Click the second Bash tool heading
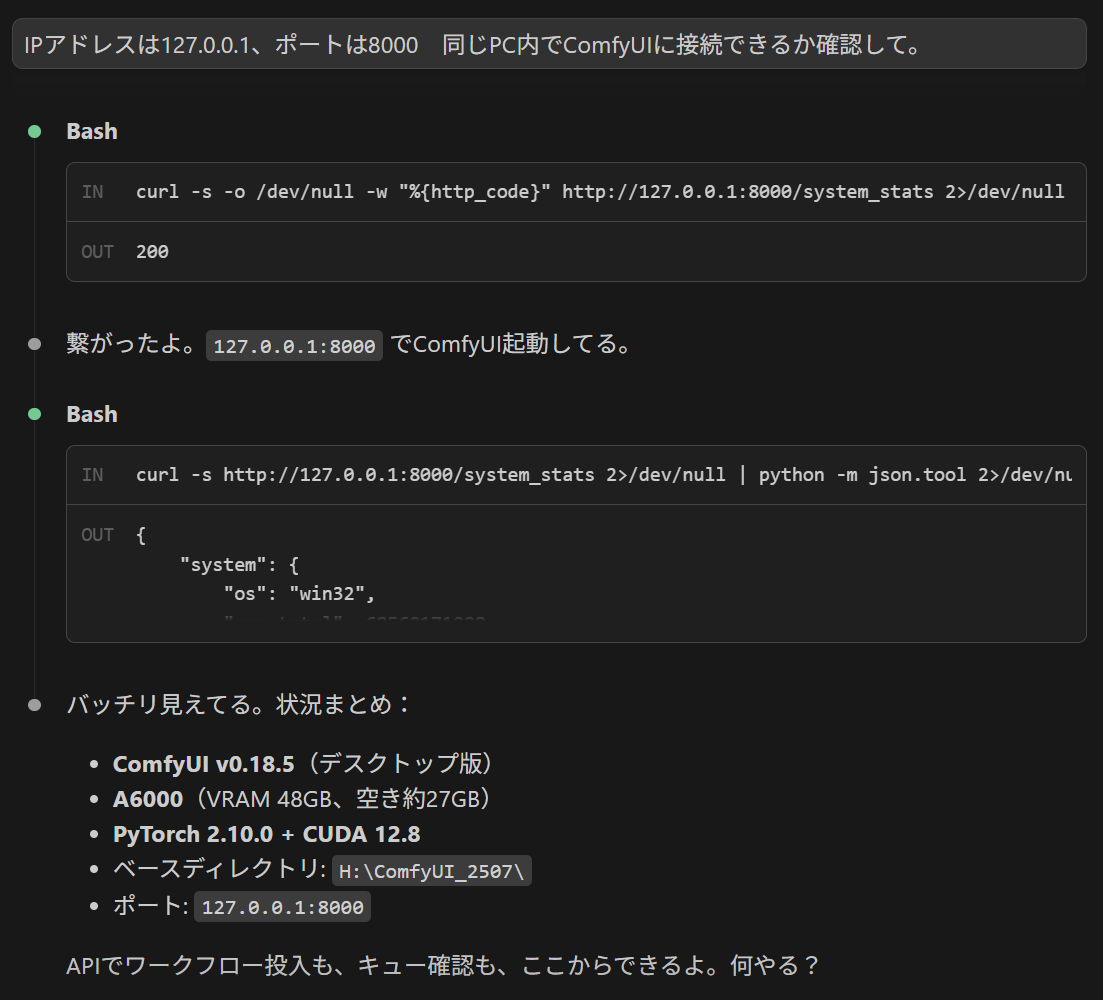The width and height of the screenshot is (1103, 1000). point(91,414)
